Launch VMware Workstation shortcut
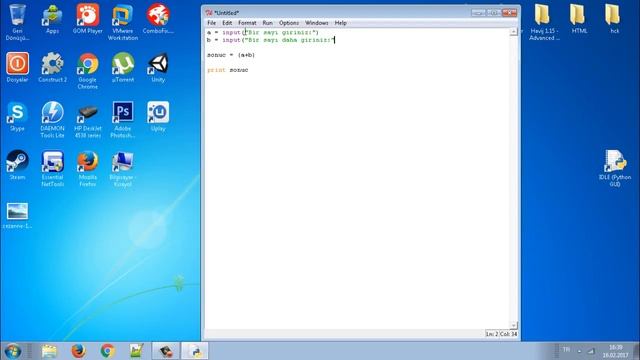640x360 pixels. coord(122,22)
